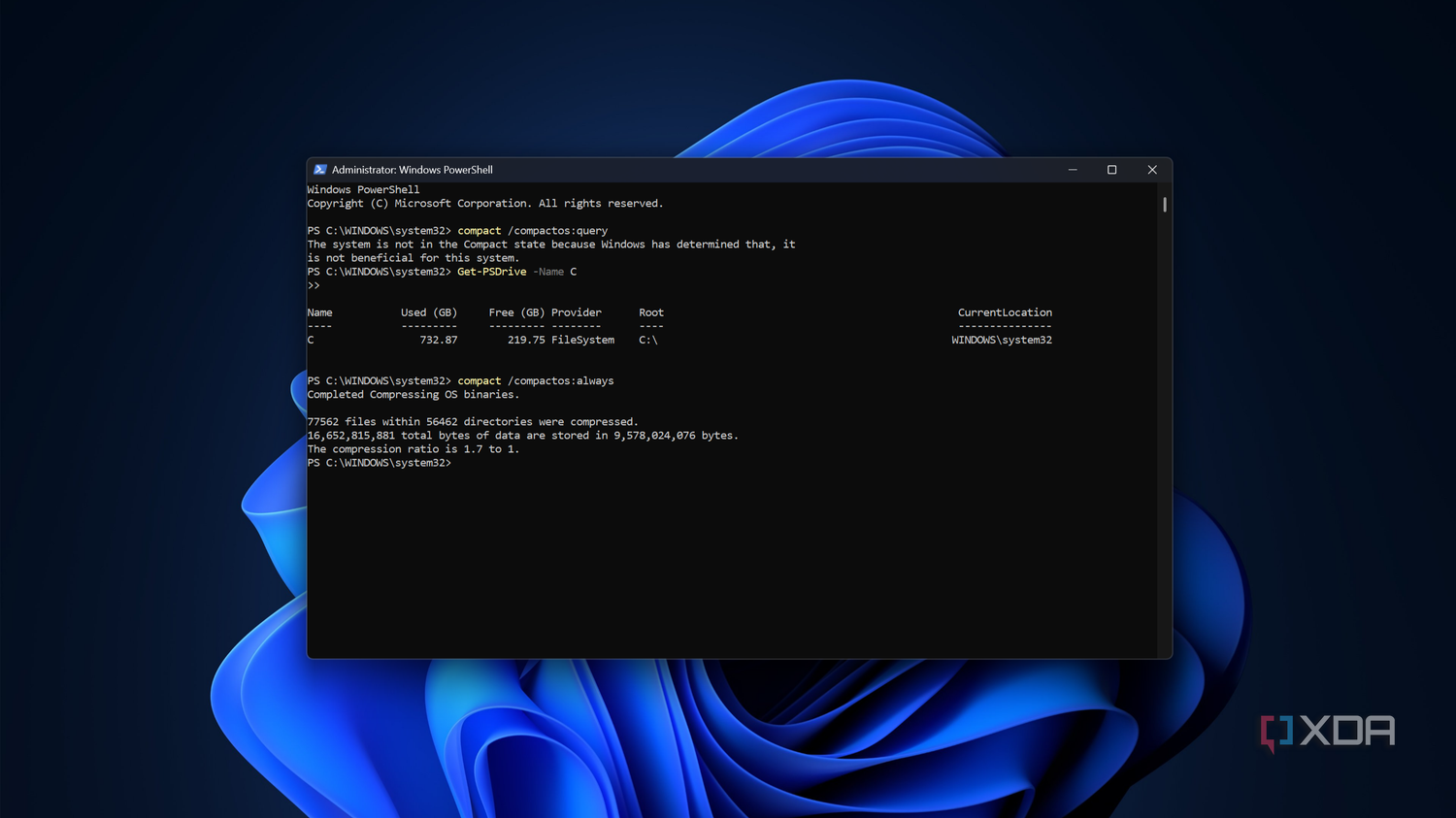
Task: Click the 'compact /compactos:always' command line
Action: point(536,381)
